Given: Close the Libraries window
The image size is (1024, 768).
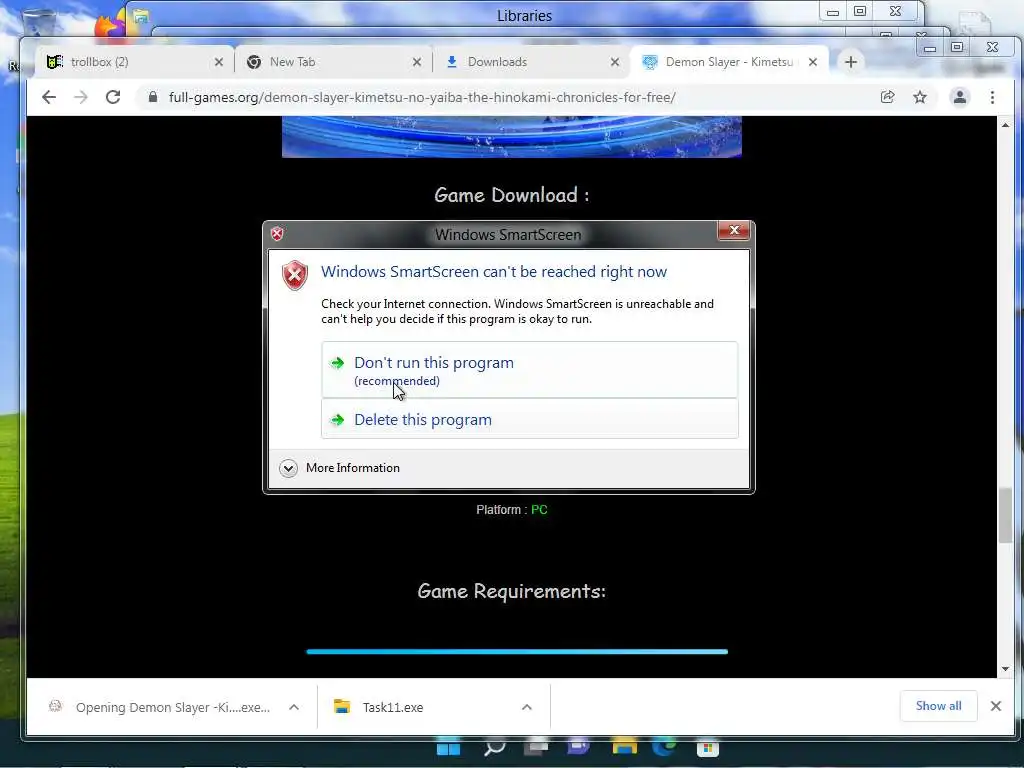Looking at the screenshot, I should 895,11.
